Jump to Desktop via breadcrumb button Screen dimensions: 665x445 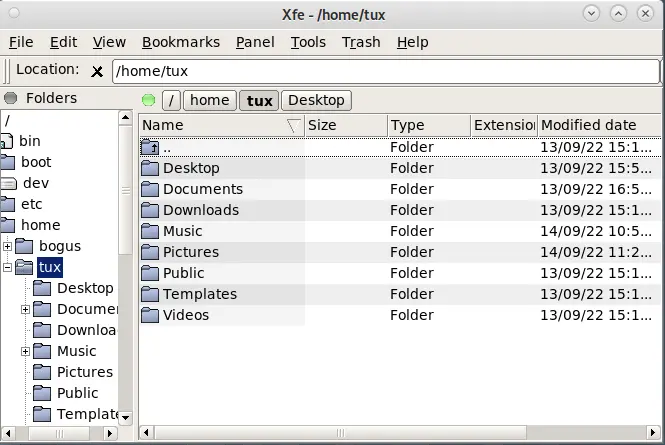316,100
